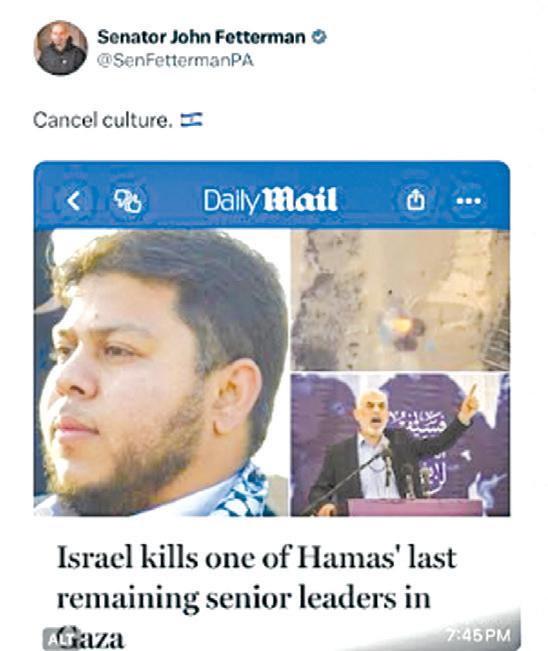Open the man speaking at podium photo

[x=400, y=444]
